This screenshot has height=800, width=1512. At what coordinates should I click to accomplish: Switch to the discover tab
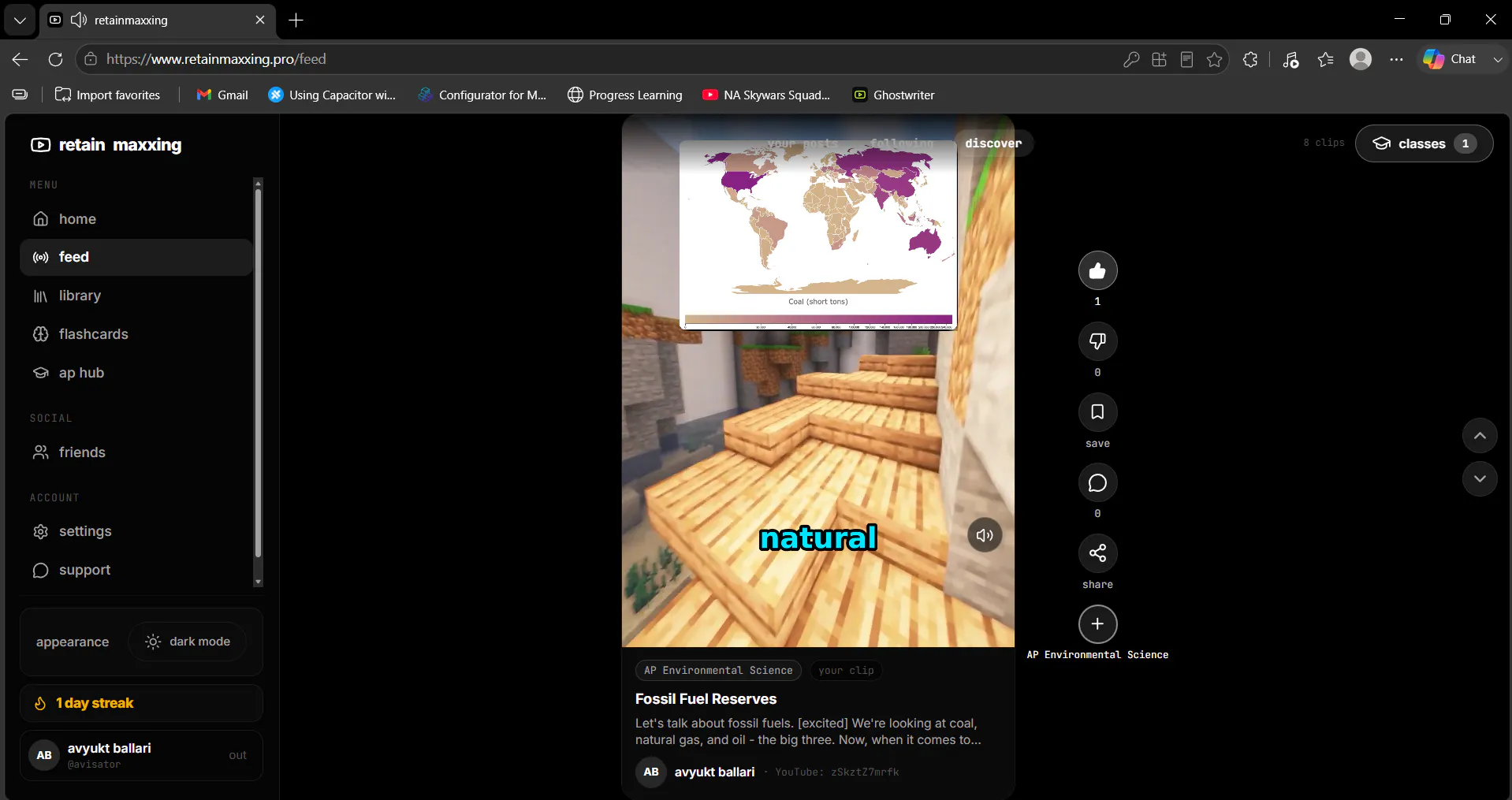click(993, 143)
